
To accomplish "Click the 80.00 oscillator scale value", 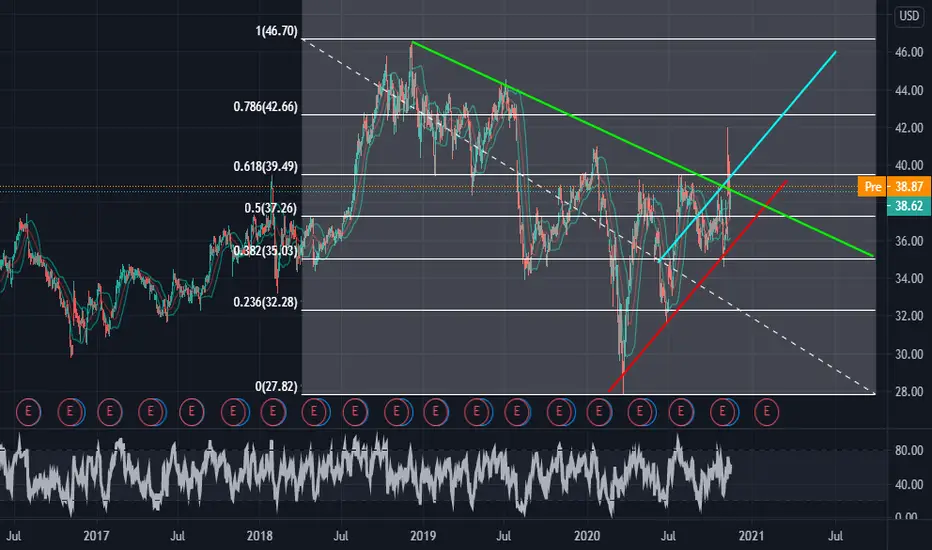I will pos(909,450).
